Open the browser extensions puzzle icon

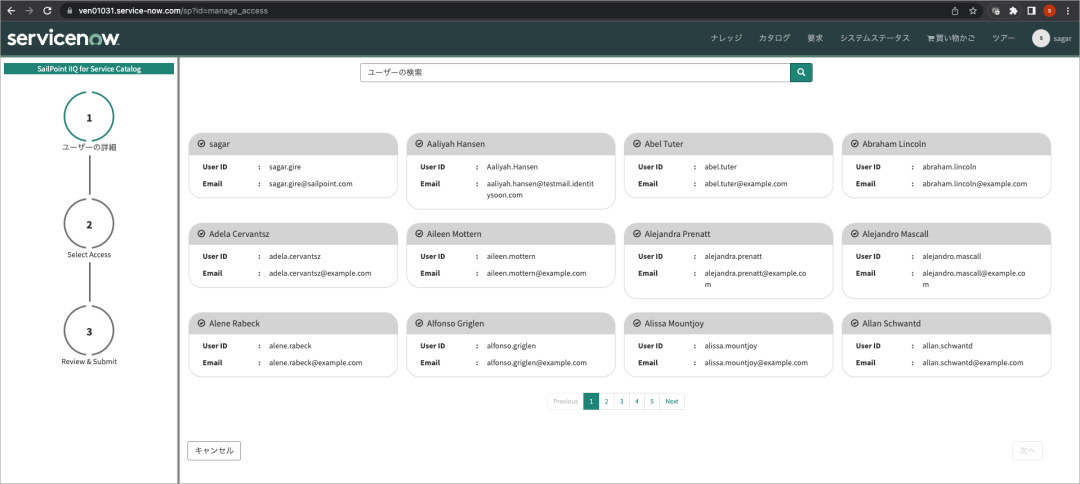click(1013, 11)
